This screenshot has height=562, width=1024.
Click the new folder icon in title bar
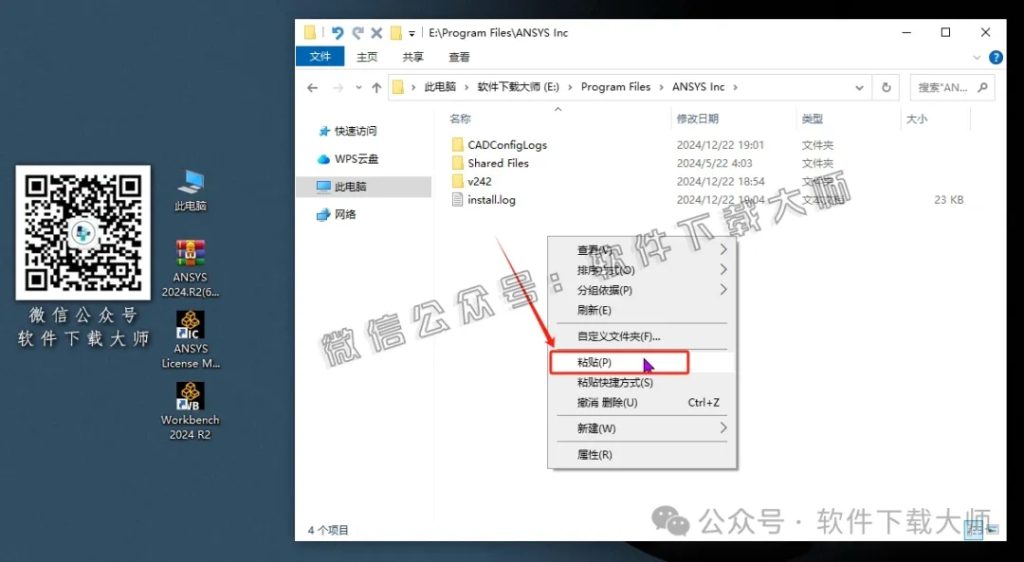point(396,33)
